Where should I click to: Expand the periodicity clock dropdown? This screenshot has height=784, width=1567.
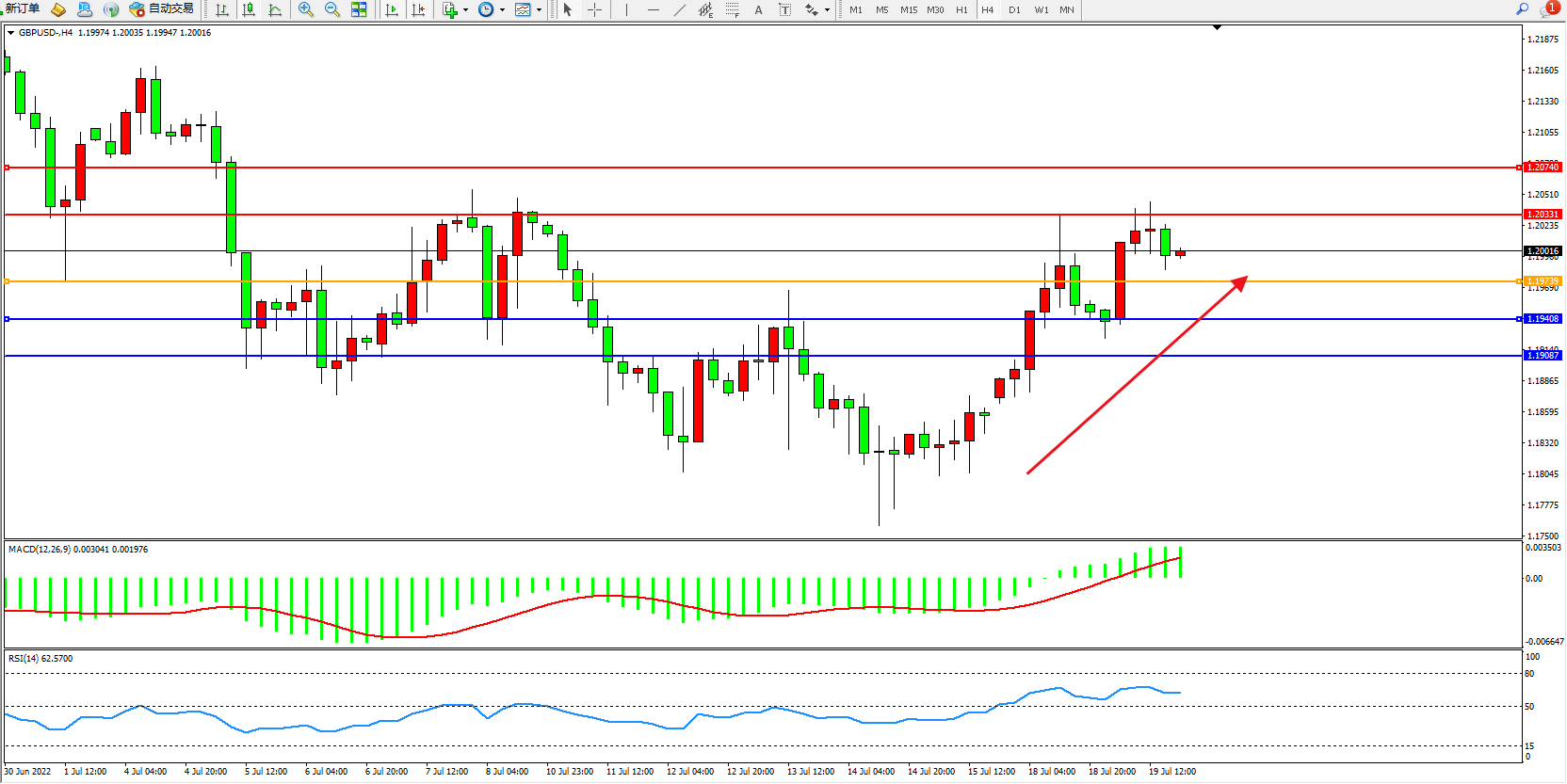coord(502,9)
